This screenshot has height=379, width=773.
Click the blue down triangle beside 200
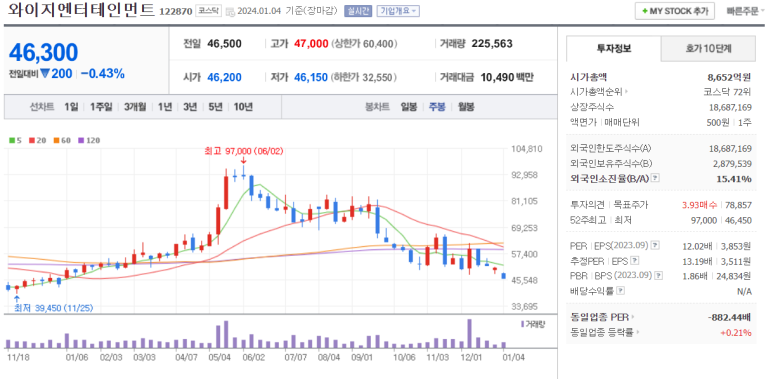point(45,74)
